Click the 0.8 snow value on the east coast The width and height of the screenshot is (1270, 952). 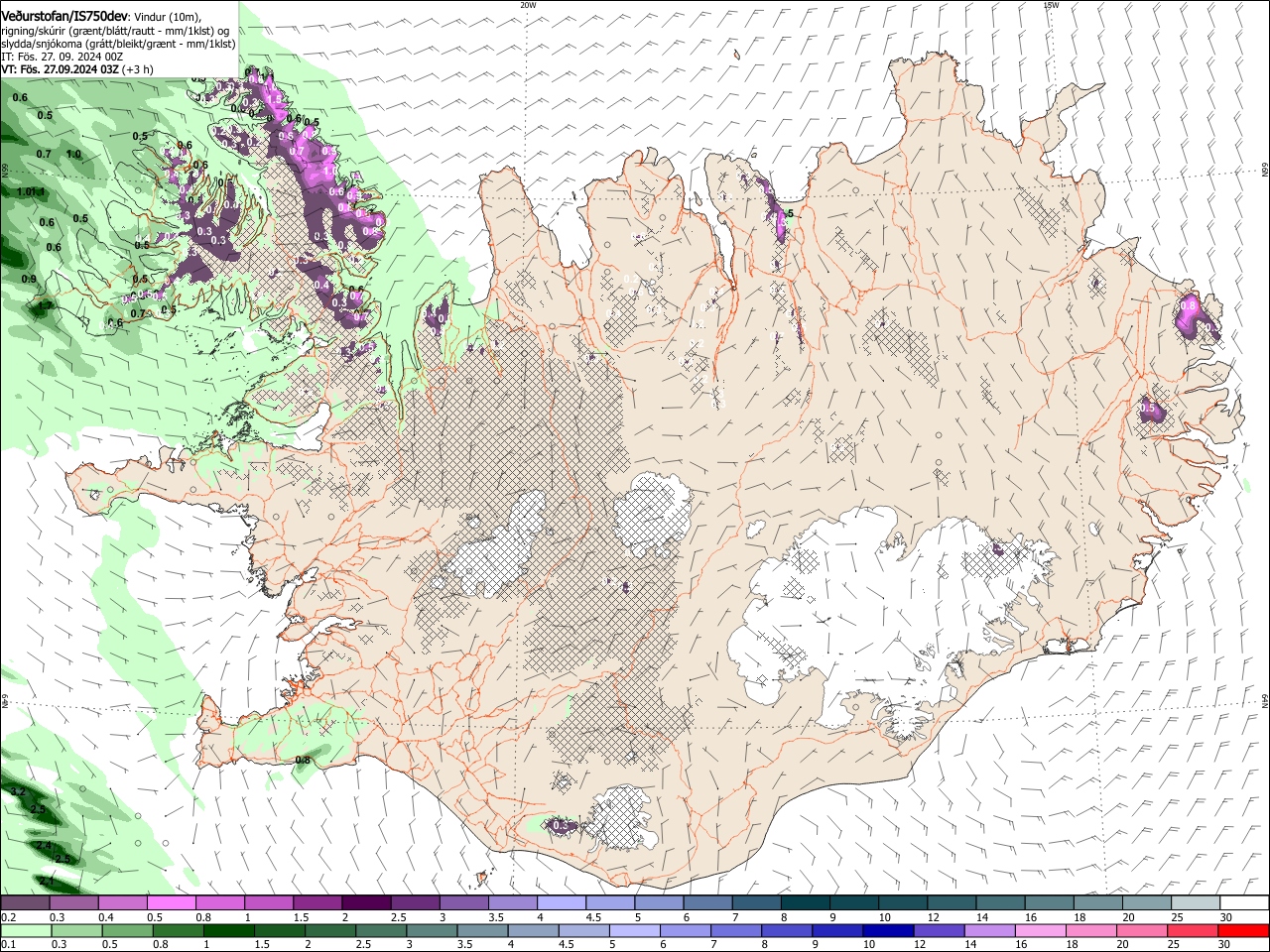1189,306
